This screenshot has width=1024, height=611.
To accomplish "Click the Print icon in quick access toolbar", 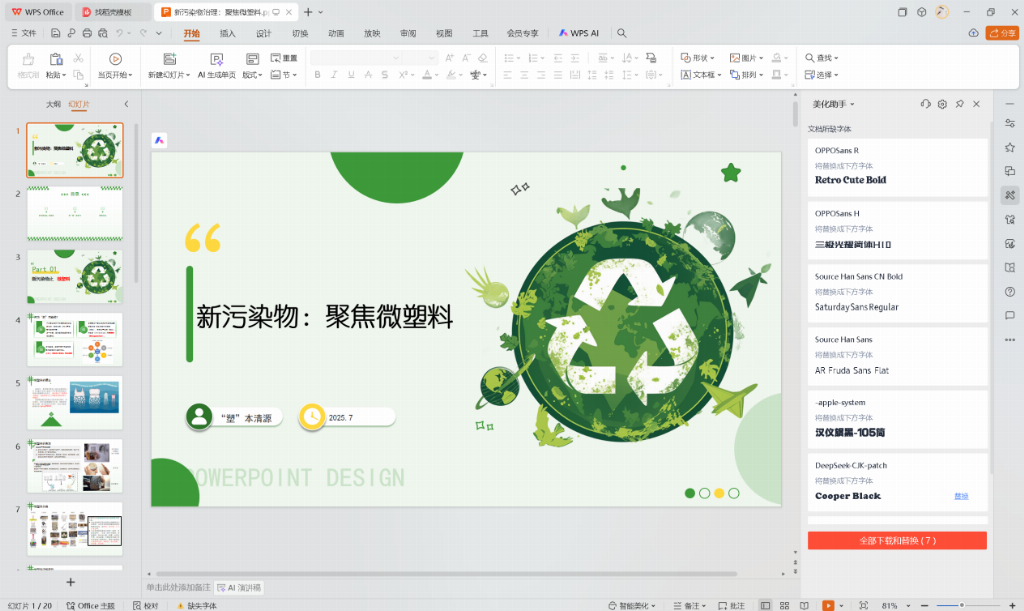I will tap(88, 33).
